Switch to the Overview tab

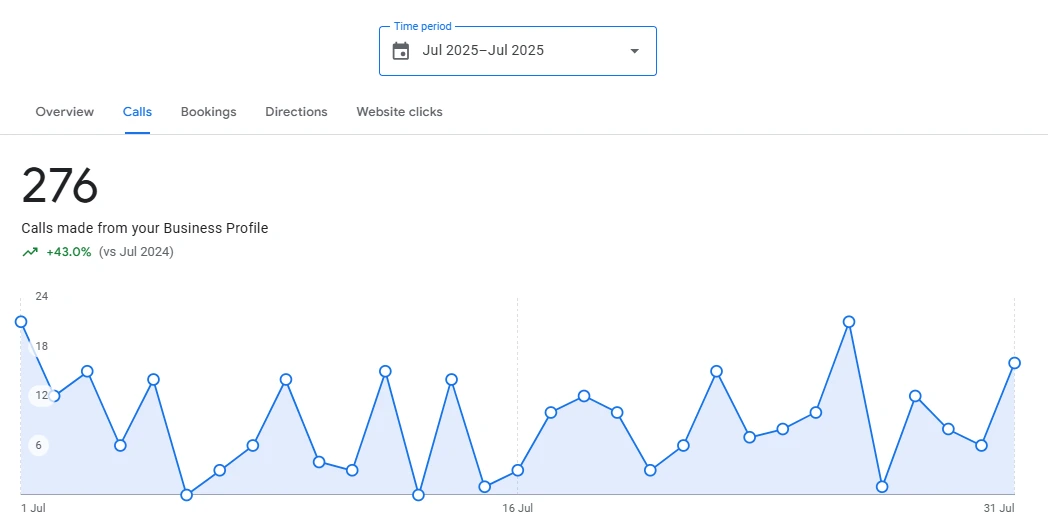tap(65, 112)
